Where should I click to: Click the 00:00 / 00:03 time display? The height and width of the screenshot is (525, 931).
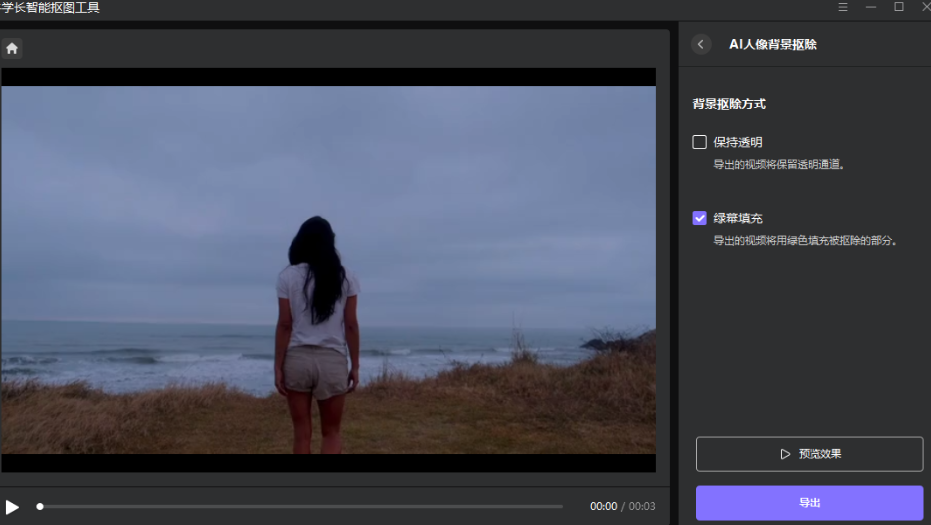click(622, 507)
